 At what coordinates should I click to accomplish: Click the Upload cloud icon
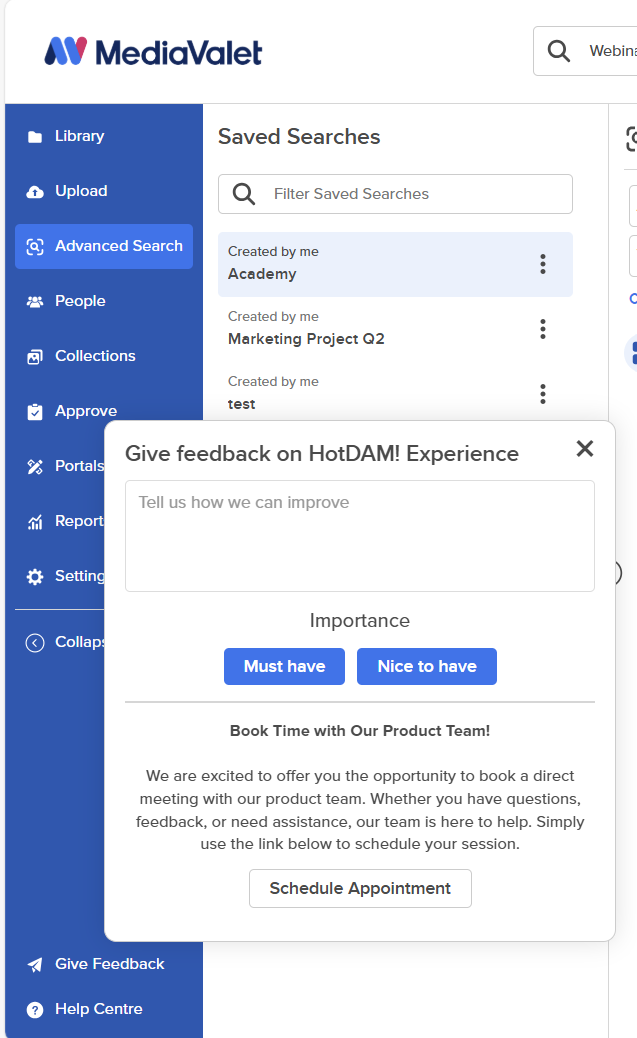click(x=34, y=191)
